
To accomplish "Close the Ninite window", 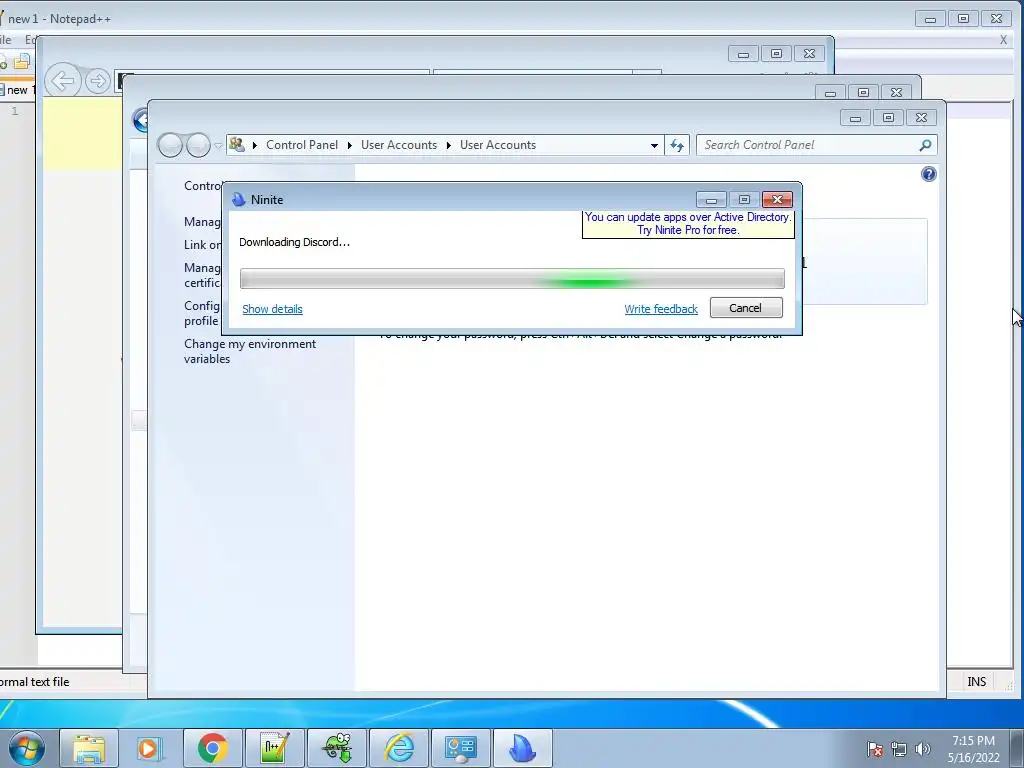I will (777, 200).
